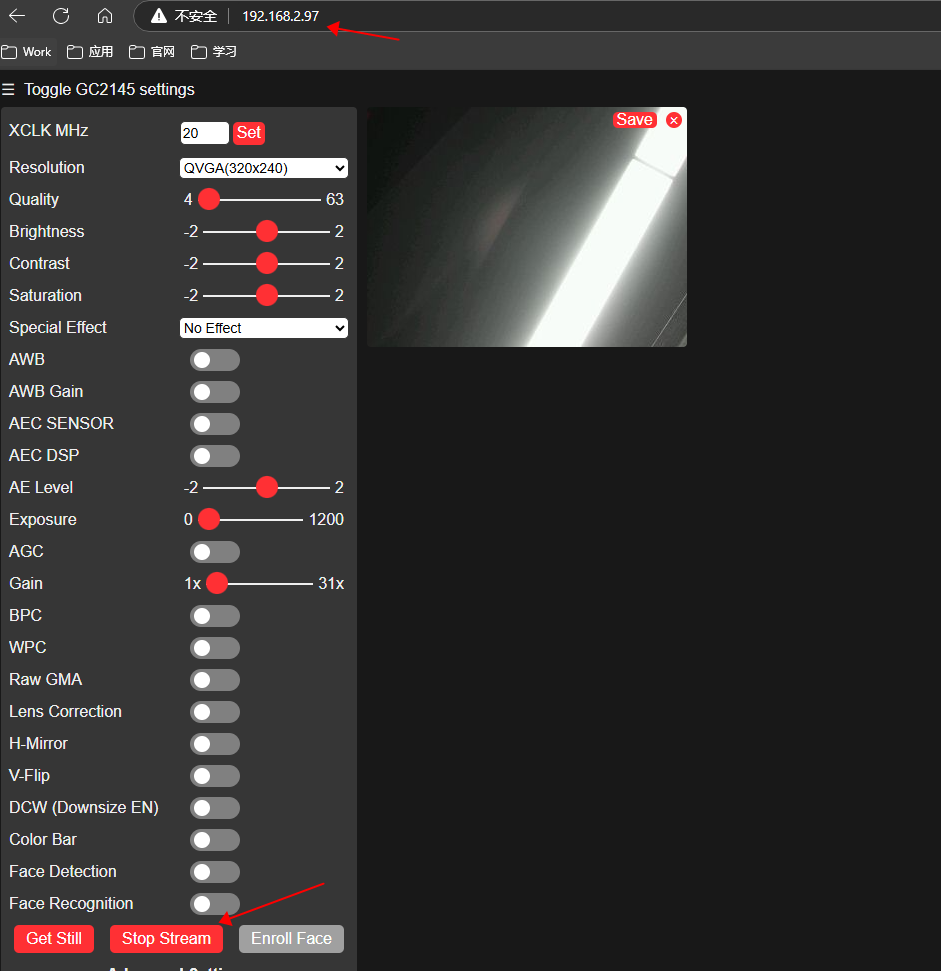Click the AE Level slider handle
This screenshot has width=941, height=971.
coord(267,487)
